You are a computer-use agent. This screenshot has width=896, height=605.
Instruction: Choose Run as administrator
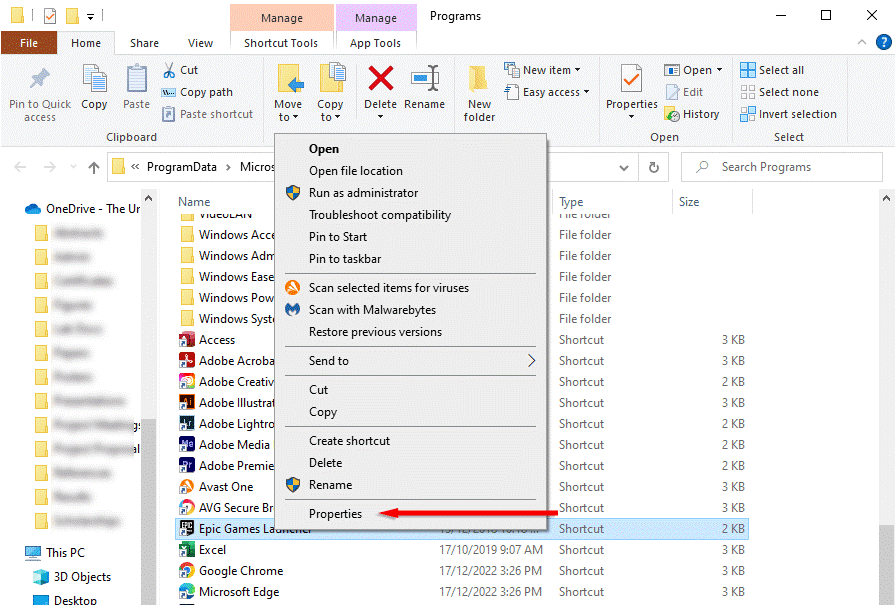(410, 193)
